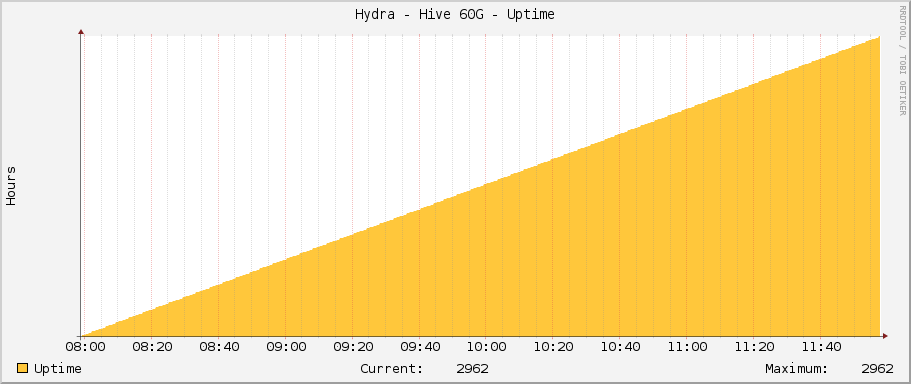Click the 08:20 time axis label
This screenshot has height=384, width=911.
152,347
